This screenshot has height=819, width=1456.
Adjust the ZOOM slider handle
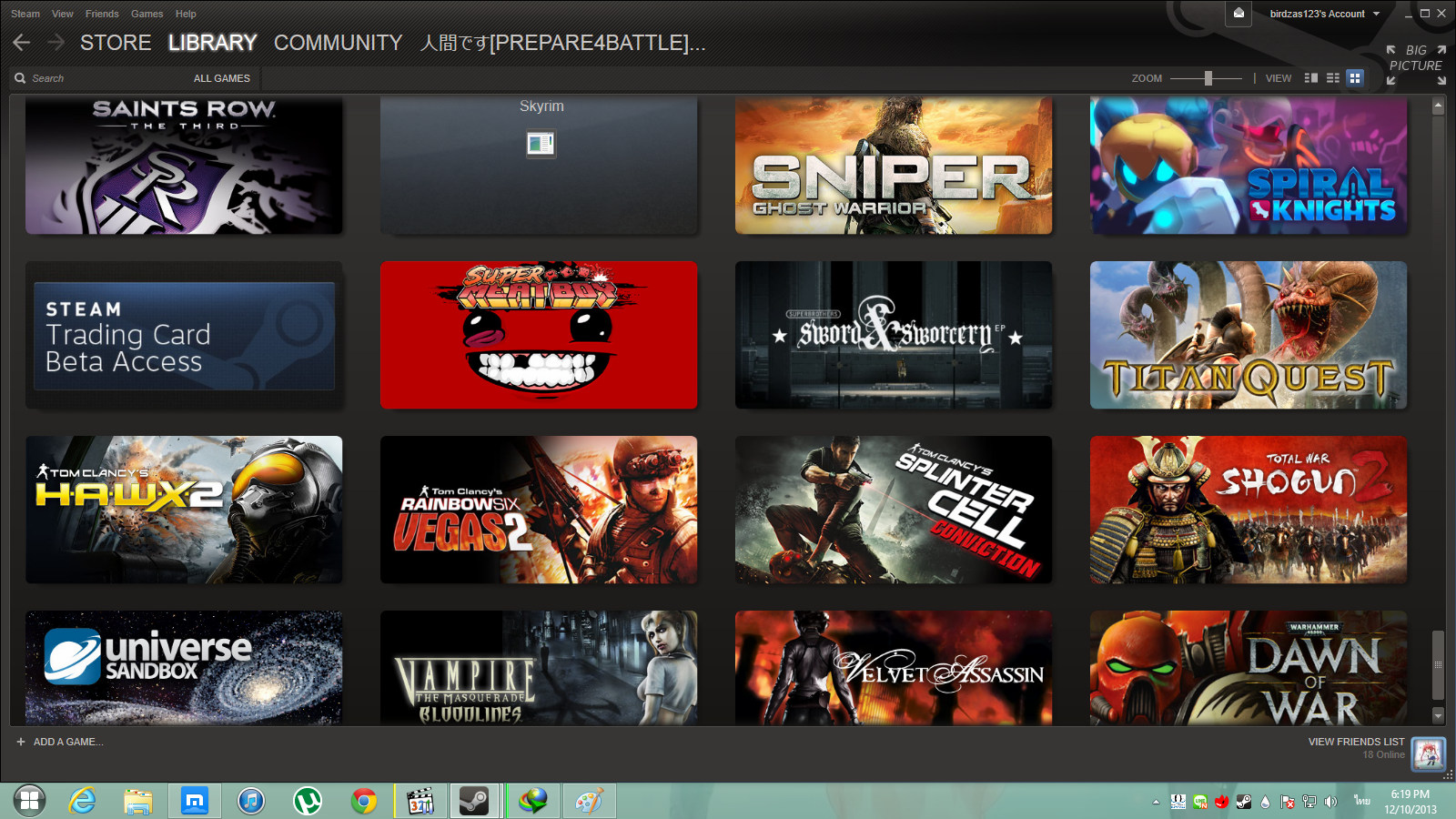1208,78
